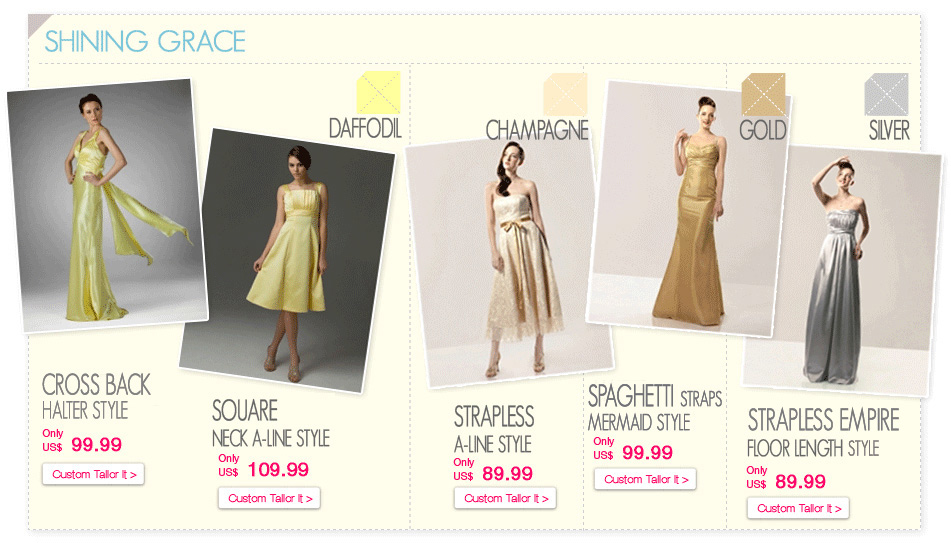Screen dimensions: 951x543
Task: Select the Silver color swatch
Action: [x=886, y=95]
